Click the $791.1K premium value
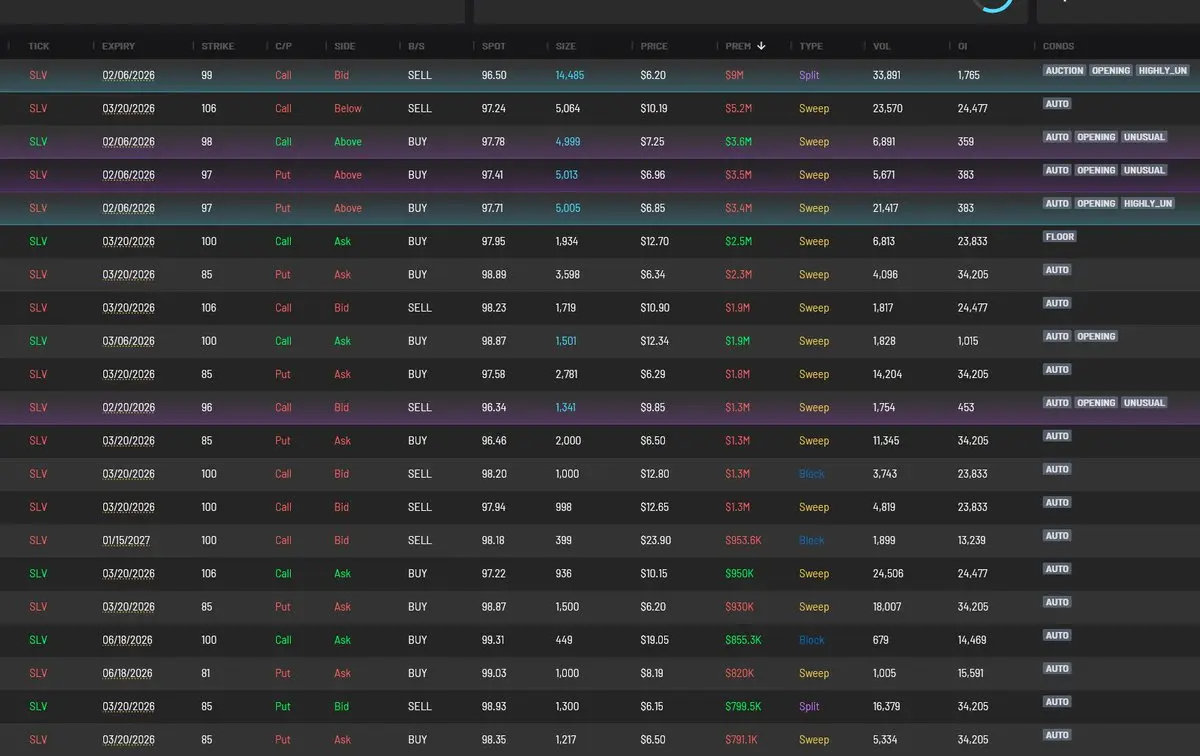 tap(742, 740)
